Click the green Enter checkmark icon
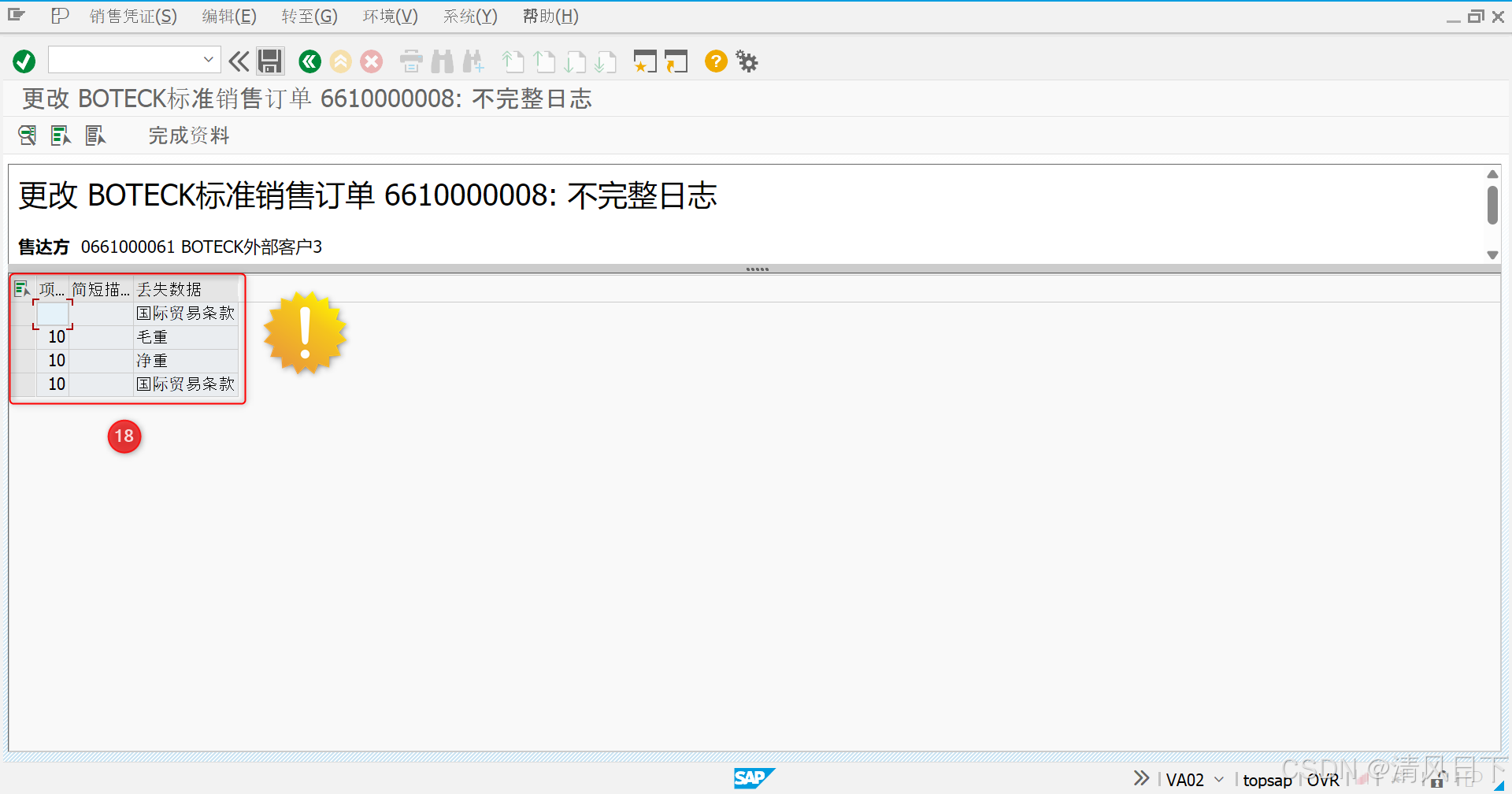The height and width of the screenshot is (794, 1512). [24, 61]
